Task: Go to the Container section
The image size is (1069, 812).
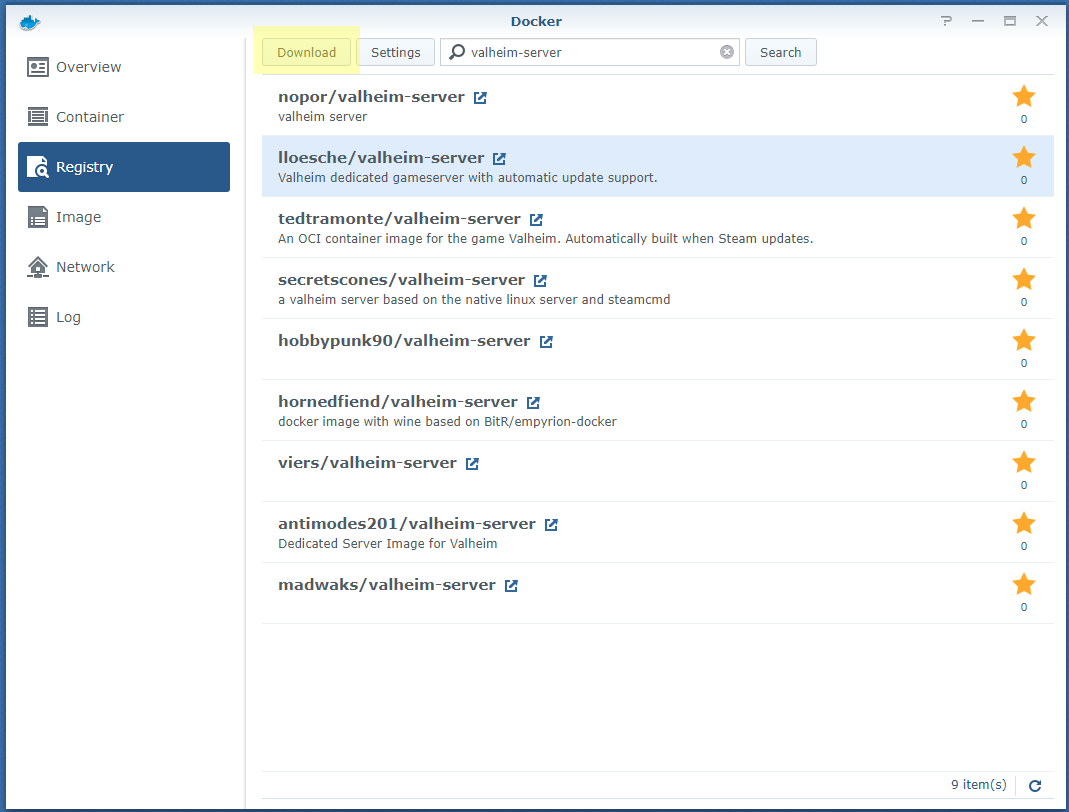Action: pos(123,117)
